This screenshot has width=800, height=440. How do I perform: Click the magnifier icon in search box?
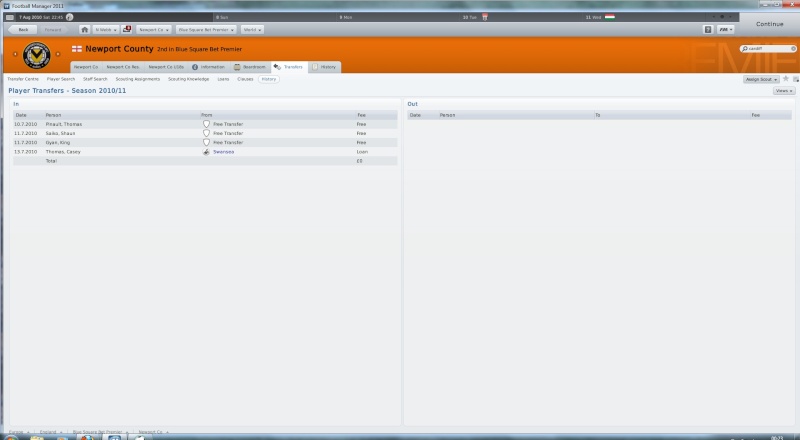[x=745, y=48]
